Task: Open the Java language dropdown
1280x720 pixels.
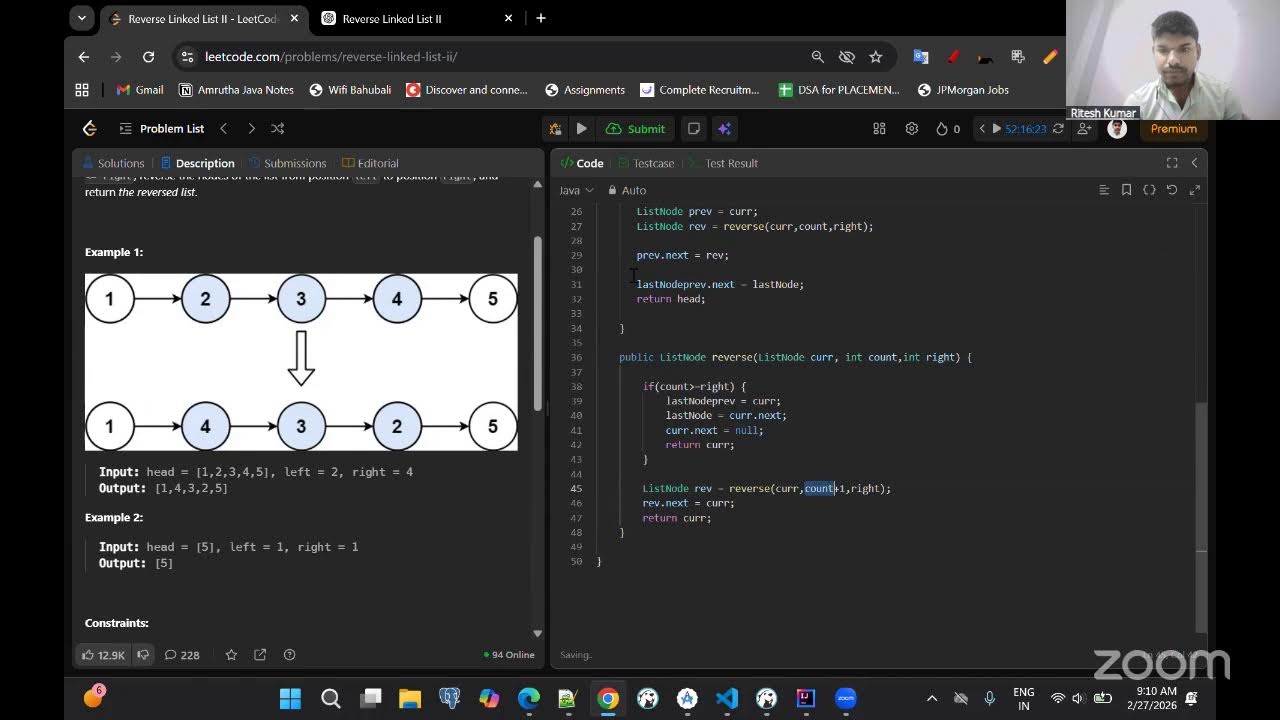Action: [x=576, y=190]
